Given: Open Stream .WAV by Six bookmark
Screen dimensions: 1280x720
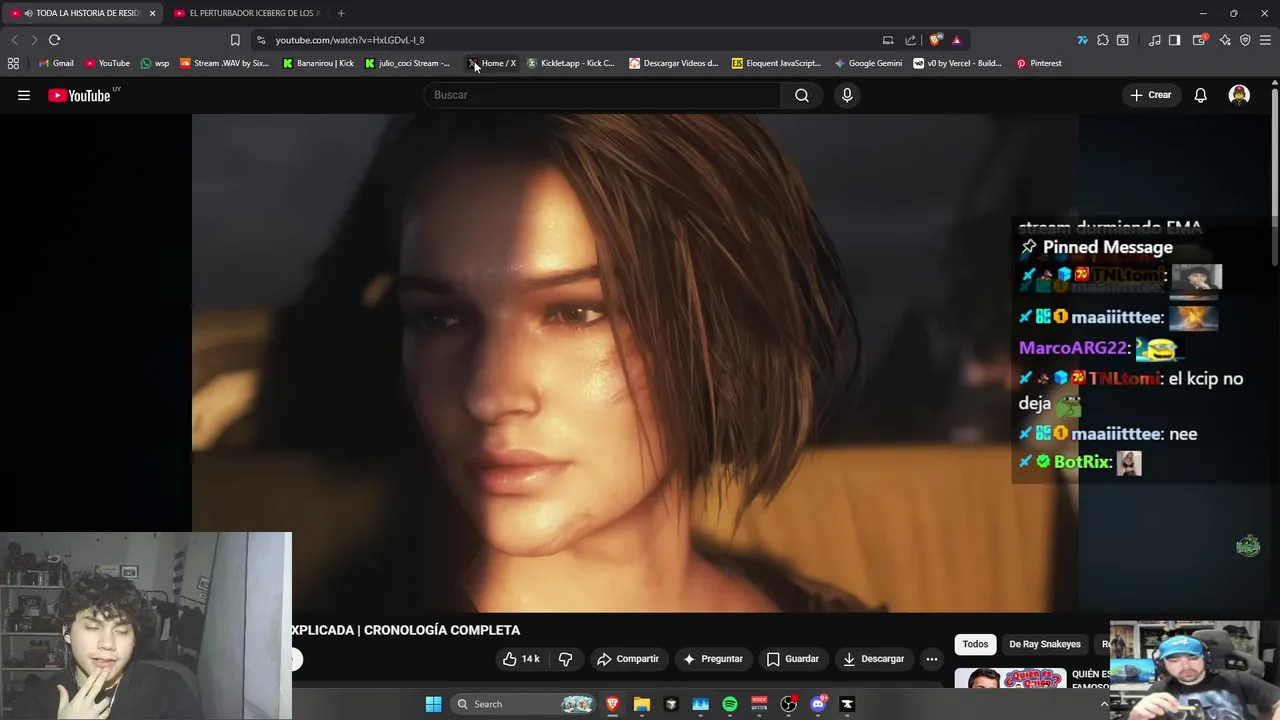Looking at the screenshot, I should [225, 63].
